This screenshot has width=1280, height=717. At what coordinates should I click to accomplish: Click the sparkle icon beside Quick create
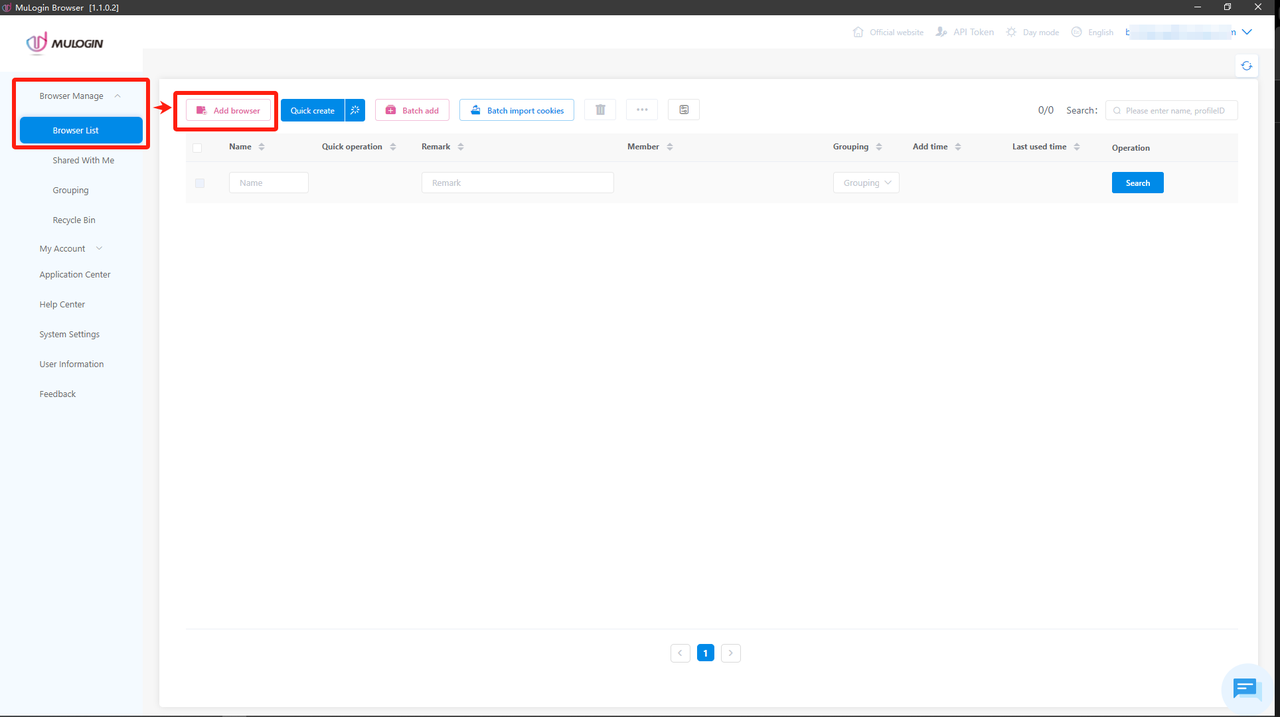tap(355, 110)
